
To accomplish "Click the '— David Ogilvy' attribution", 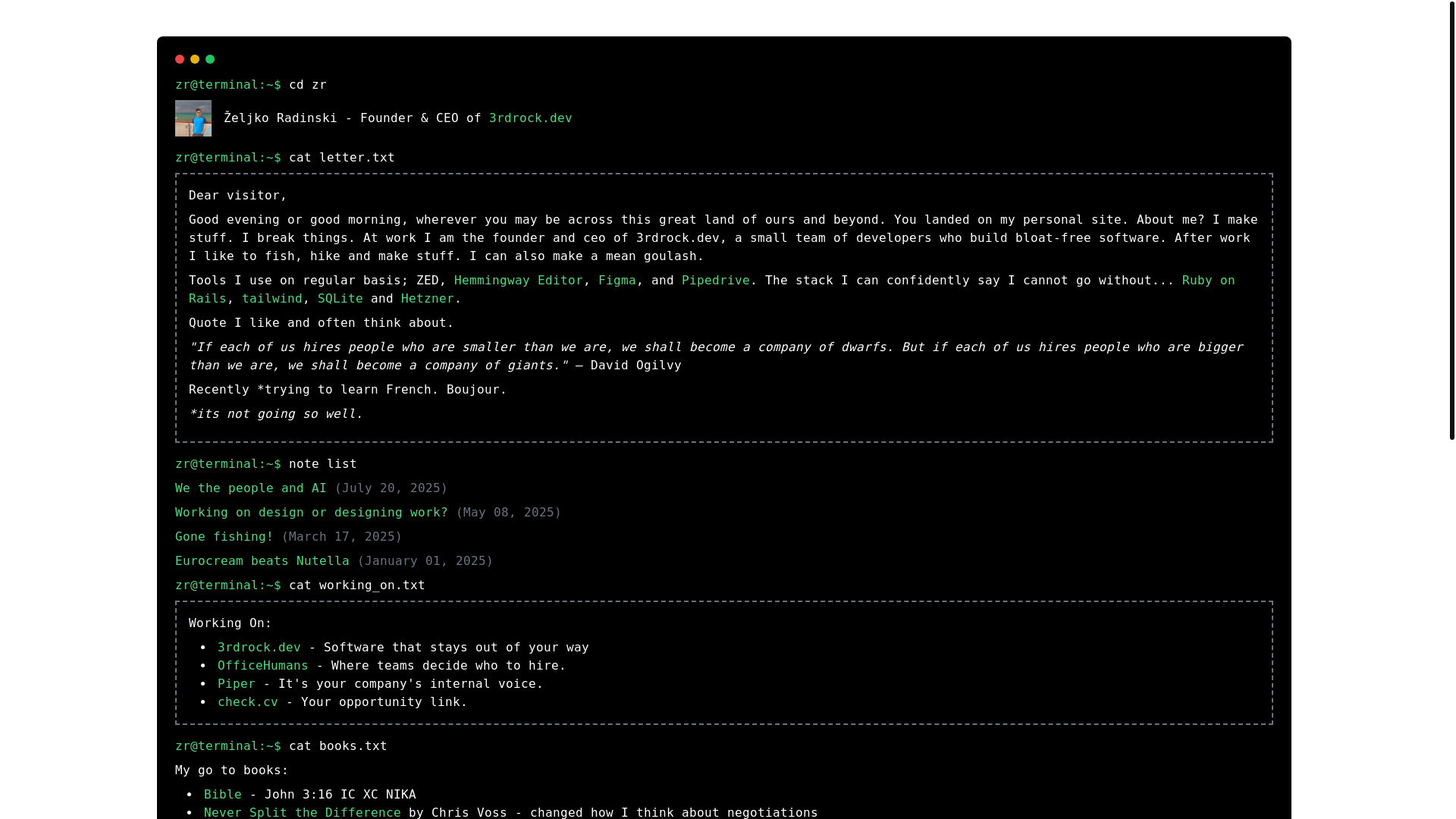I will (629, 366).
